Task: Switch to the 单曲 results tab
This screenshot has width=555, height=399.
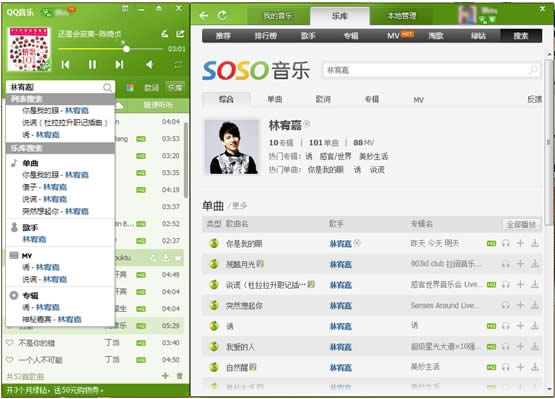Action: coord(275,99)
